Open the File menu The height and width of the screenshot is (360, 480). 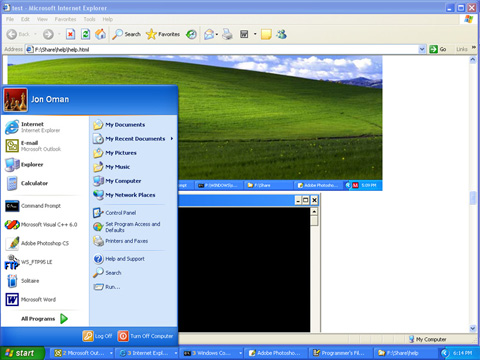click(10, 19)
